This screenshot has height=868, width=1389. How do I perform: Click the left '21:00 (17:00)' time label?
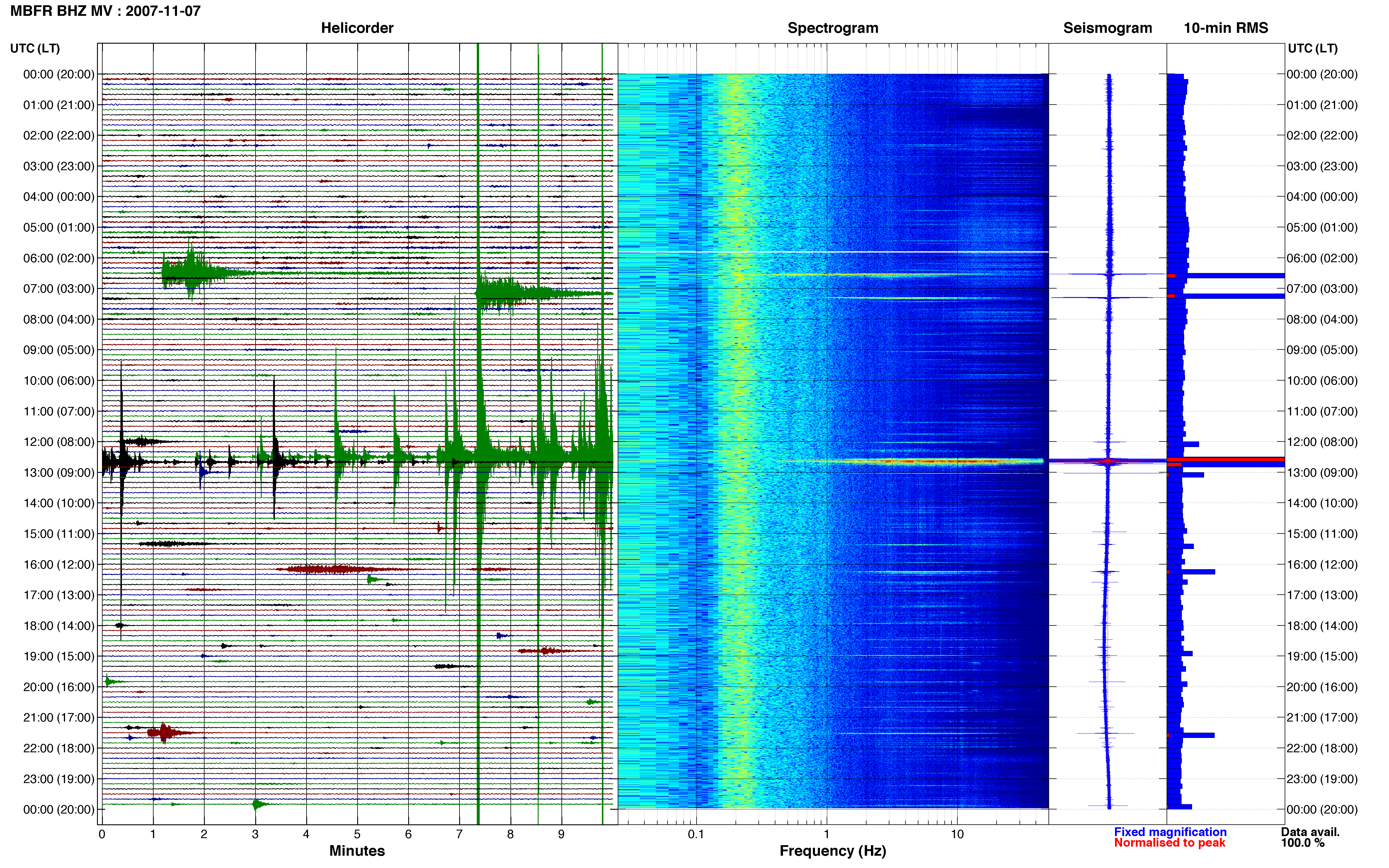59,718
